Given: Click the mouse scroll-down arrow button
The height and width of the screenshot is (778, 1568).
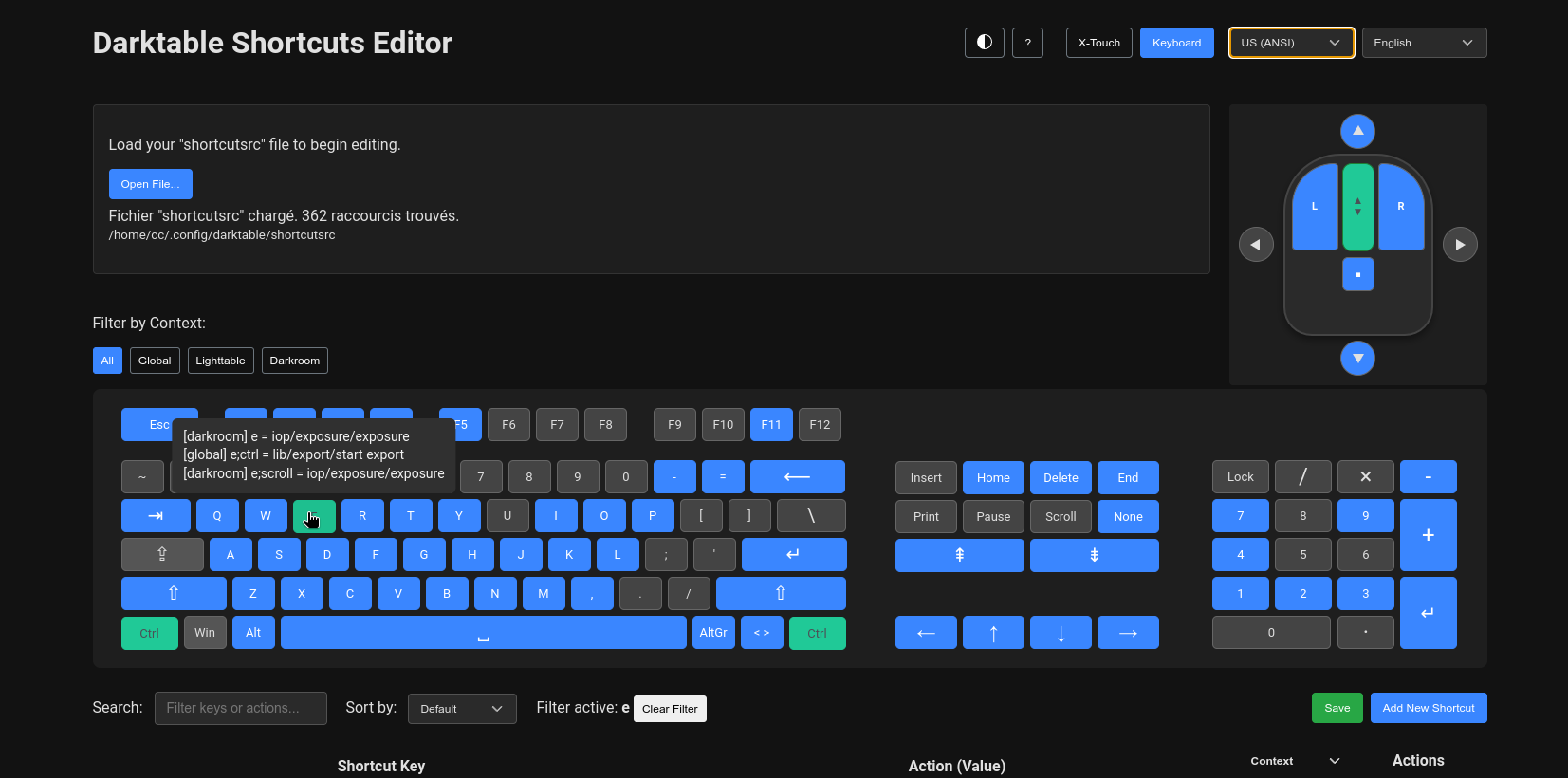Looking at the screenshot, I should 1357,358.
